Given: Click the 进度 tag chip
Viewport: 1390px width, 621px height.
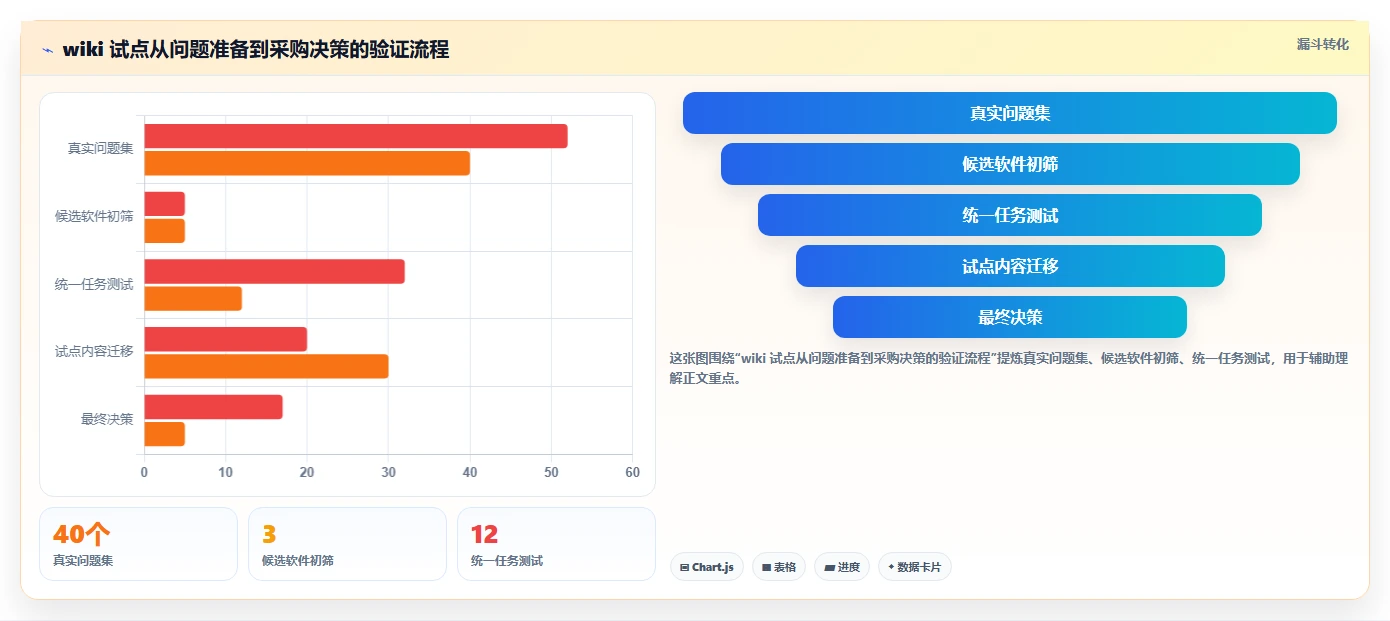Looking at the screenshot, I should (x=842, y=567).
